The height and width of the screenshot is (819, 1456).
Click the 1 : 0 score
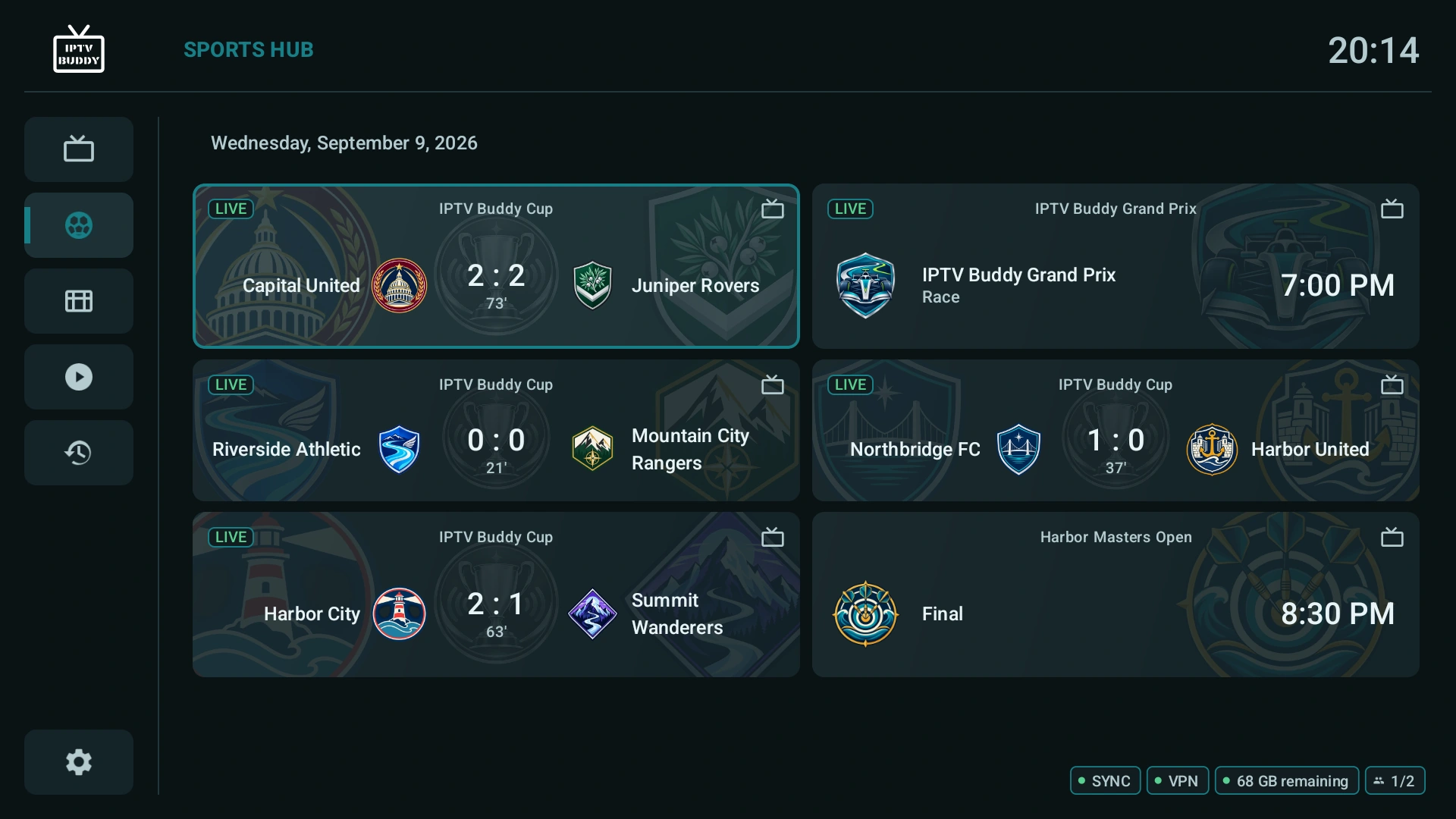pos(1116,441)
